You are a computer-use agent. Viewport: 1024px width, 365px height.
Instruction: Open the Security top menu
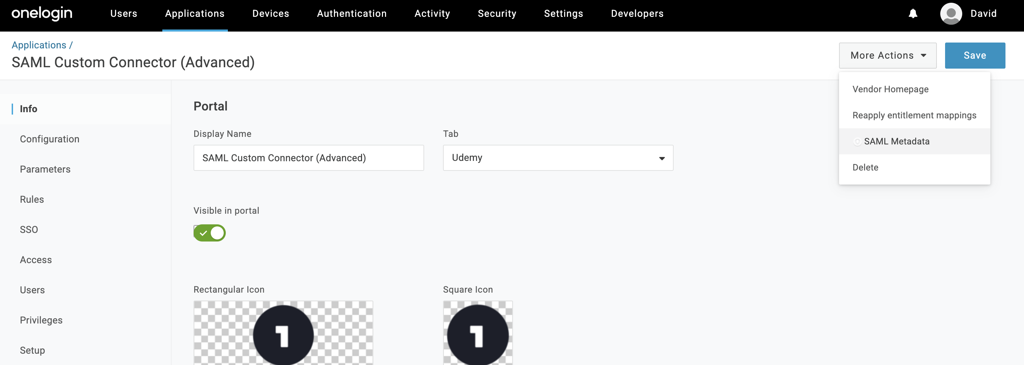pos(497,14)
